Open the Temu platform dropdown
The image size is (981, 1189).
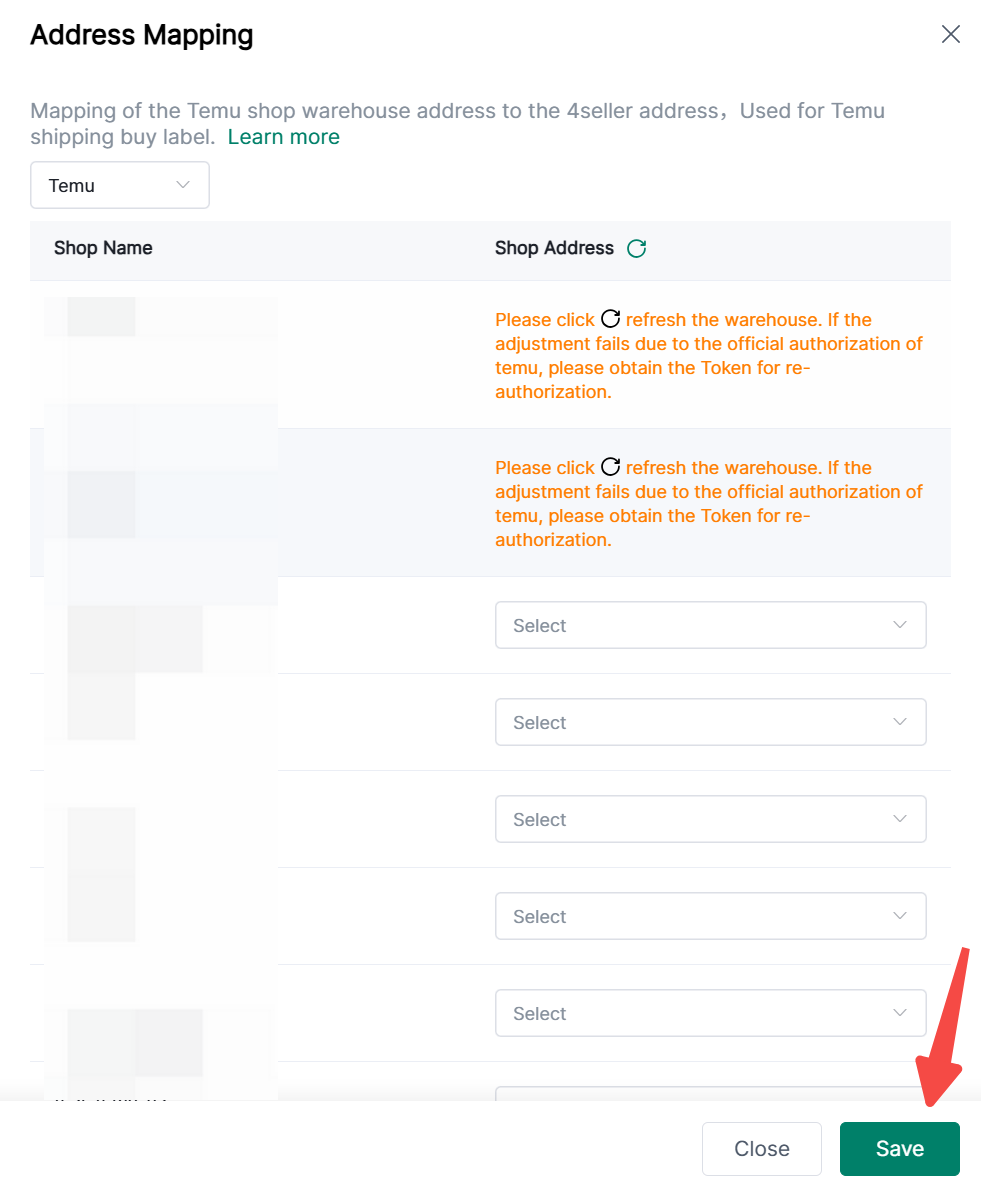[120, 185]
